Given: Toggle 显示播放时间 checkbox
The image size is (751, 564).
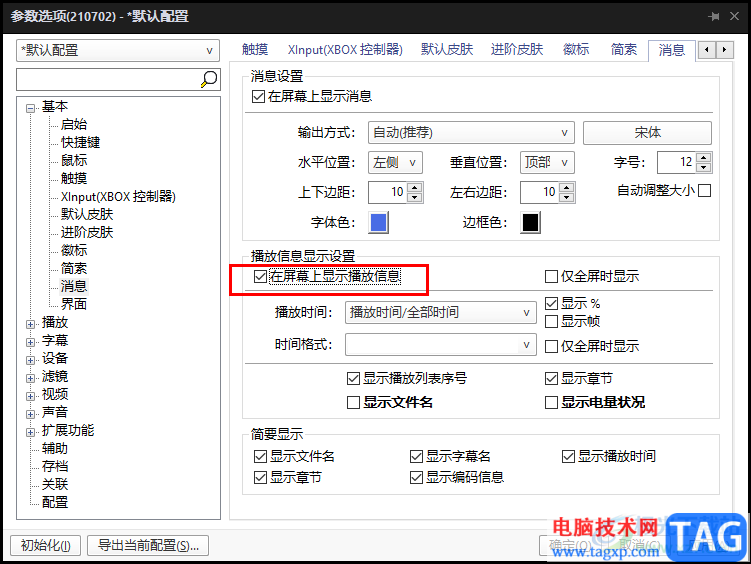Looking at the screenshot, I should pos(568,456).
